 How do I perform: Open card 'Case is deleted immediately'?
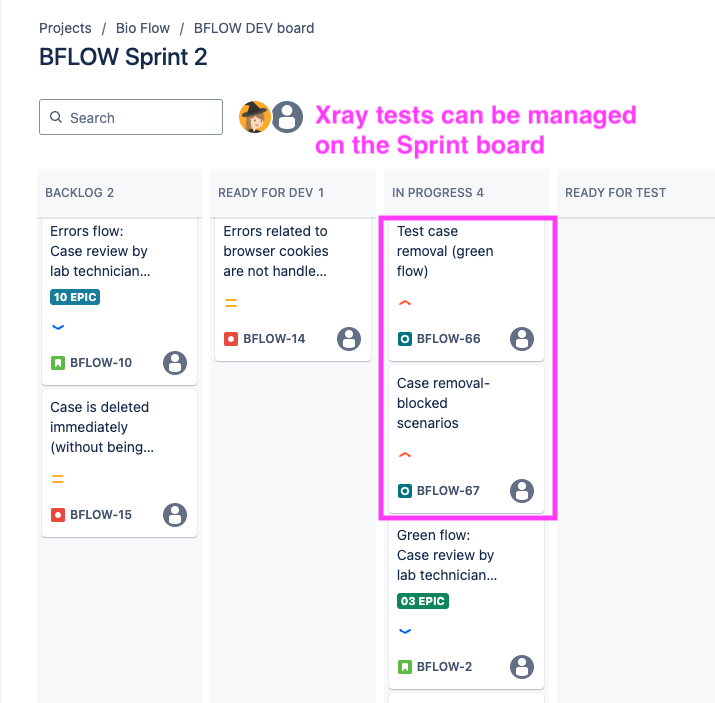pos(119,463)
